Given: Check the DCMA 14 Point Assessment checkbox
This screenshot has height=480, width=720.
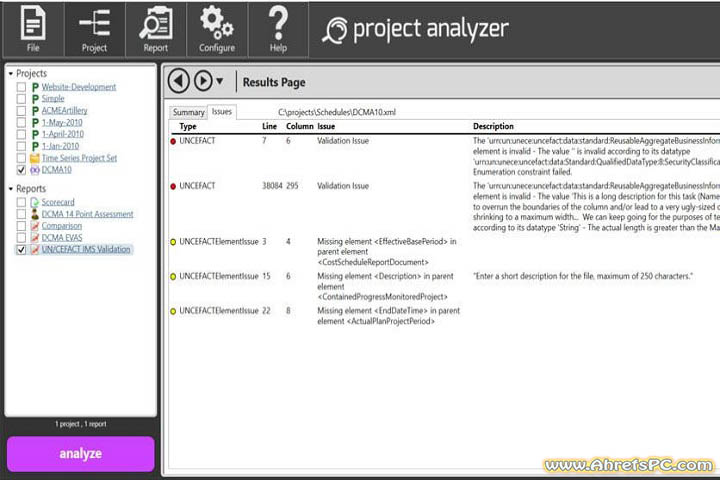Looking at the screenshot, I should click(x=21, y=214).
